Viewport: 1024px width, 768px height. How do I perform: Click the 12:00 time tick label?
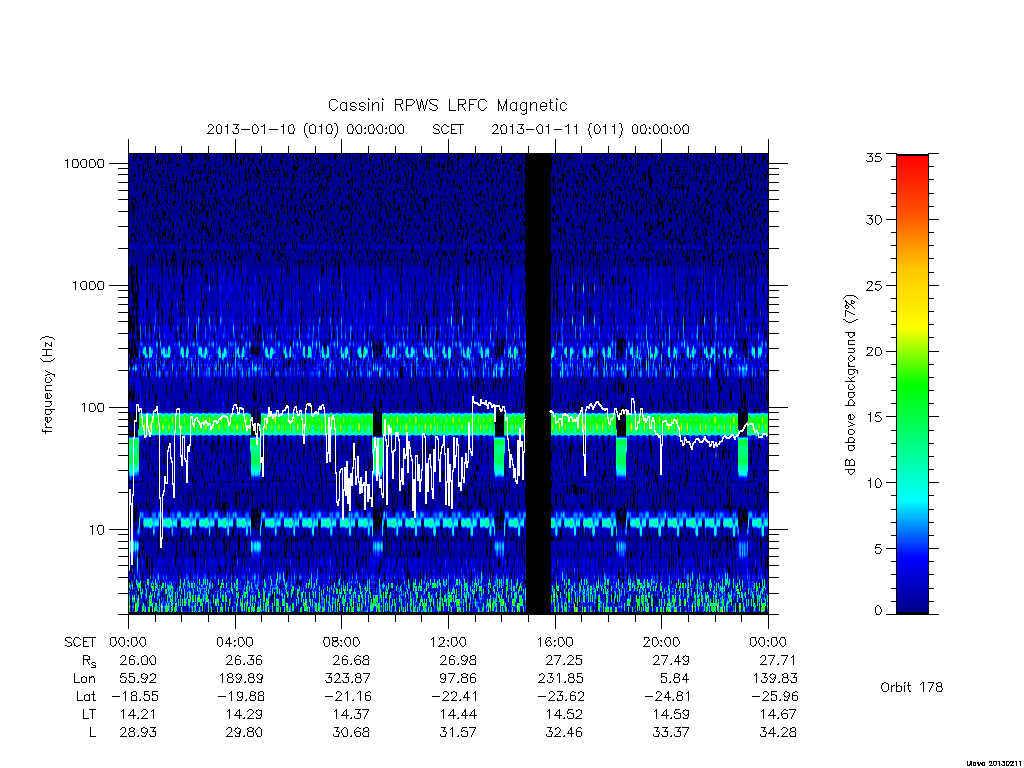point(448,642)
